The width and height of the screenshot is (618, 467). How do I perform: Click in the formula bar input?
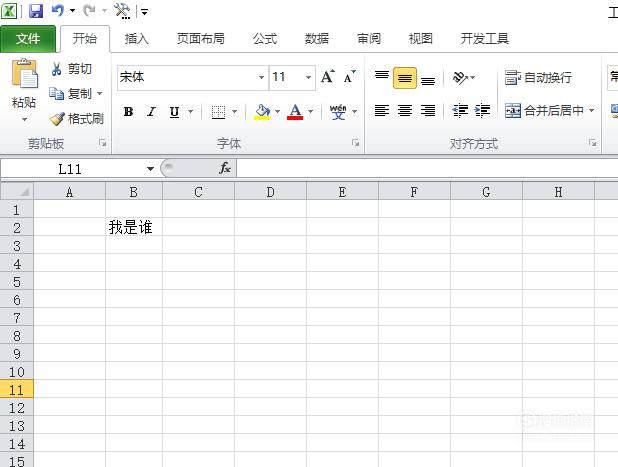[x=427, y=169]
